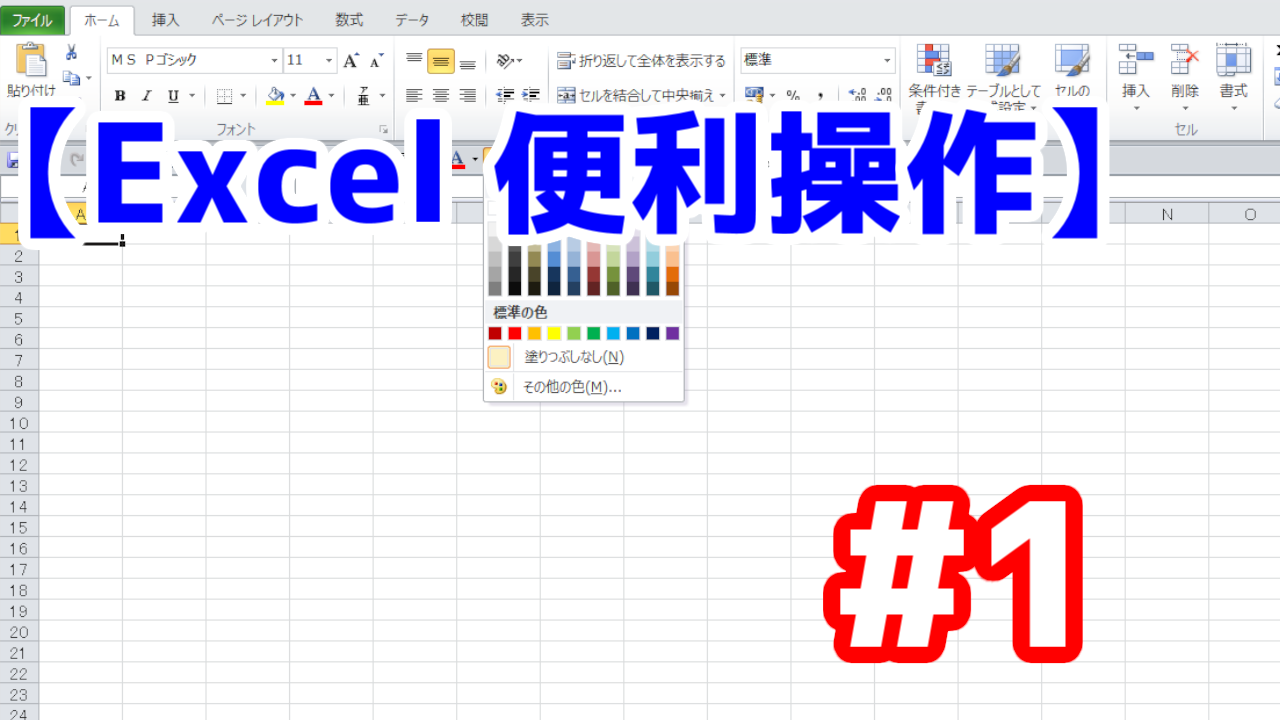Expand the Merge and Center dropdown arrow
This screenshot has height=720, width=1280.
pos(723,96)
